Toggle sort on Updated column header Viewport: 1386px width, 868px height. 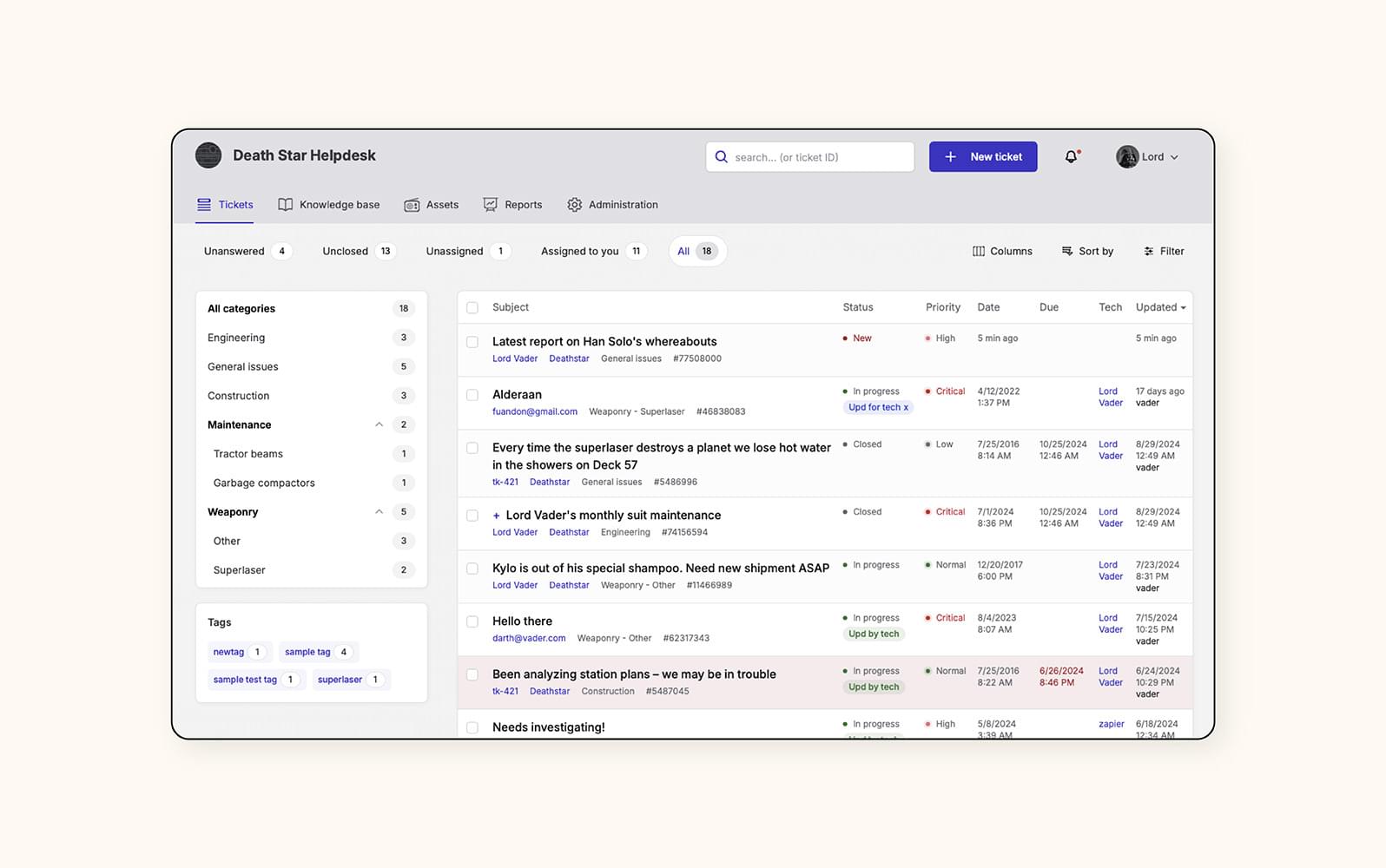coord(1160,307)
